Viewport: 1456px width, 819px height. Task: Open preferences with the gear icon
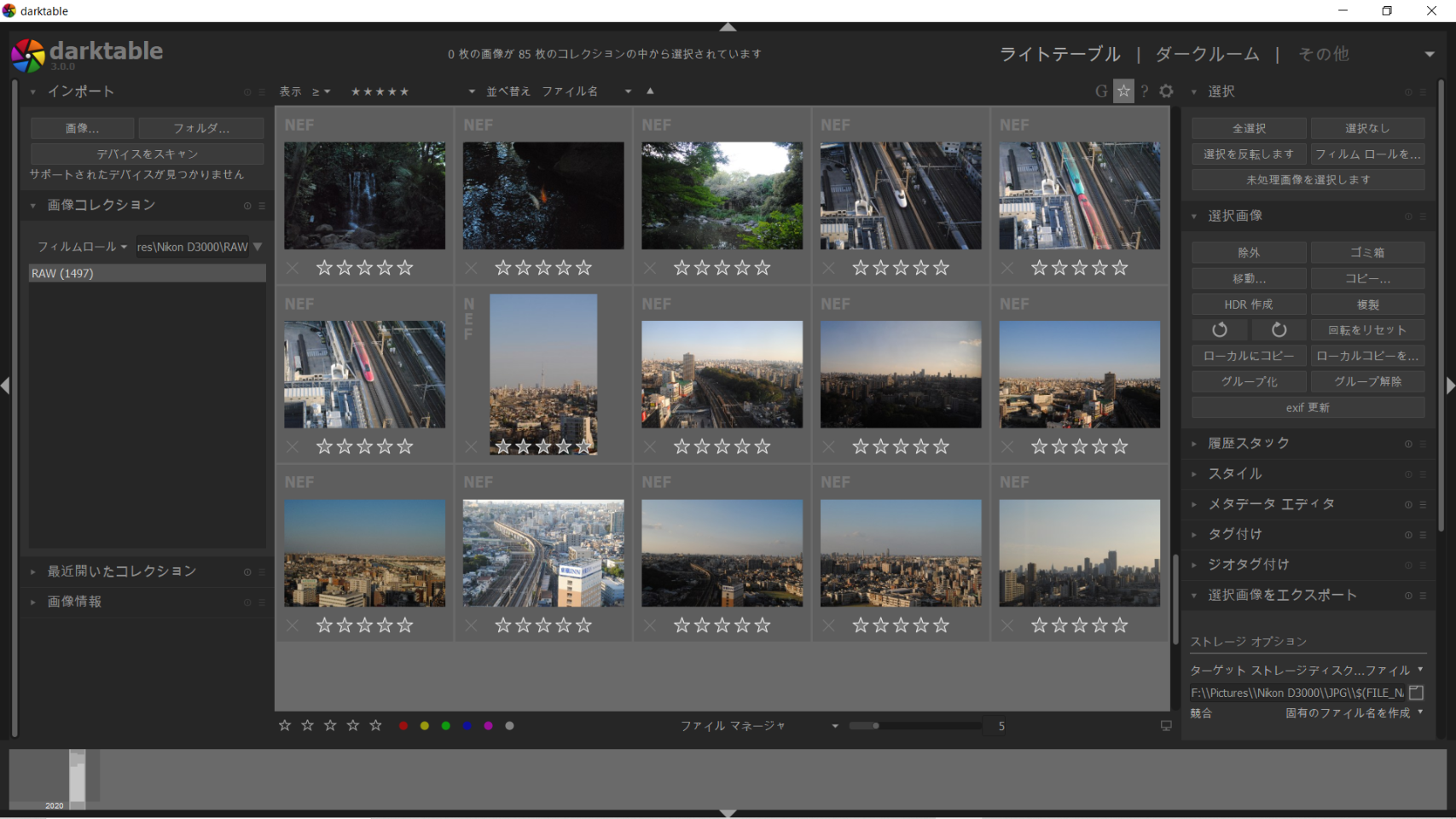[1166, 91]
